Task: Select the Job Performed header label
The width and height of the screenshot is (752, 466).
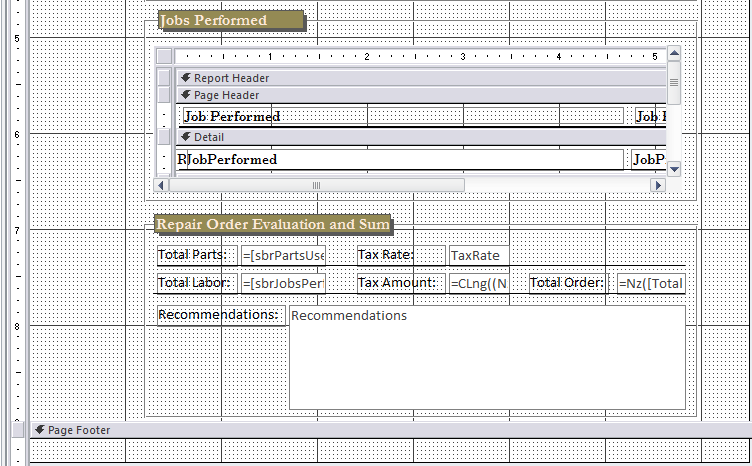Action: pos(403,116)
